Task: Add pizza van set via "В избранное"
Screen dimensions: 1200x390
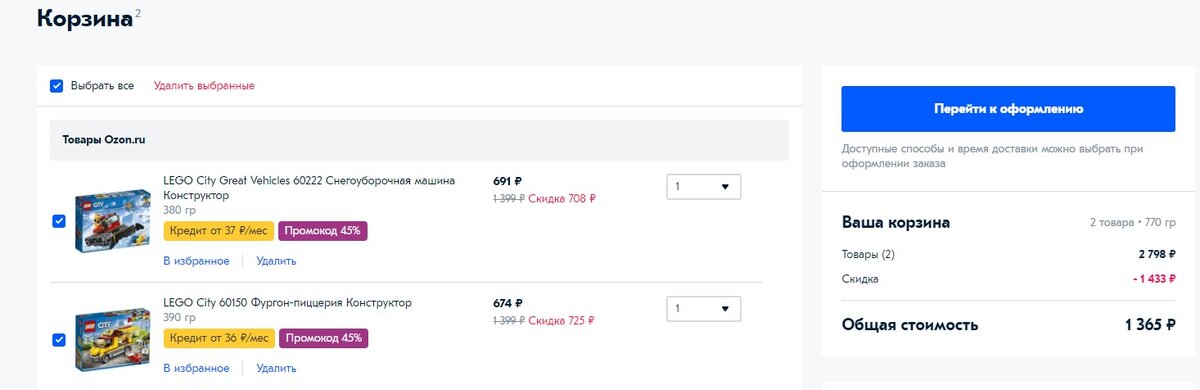Action: pos(196,369)
